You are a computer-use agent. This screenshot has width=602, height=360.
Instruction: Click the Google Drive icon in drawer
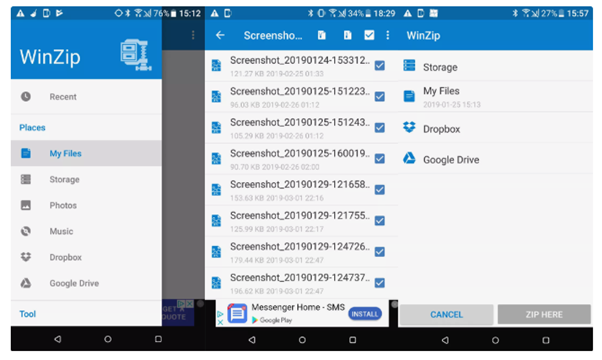[26, 283]
